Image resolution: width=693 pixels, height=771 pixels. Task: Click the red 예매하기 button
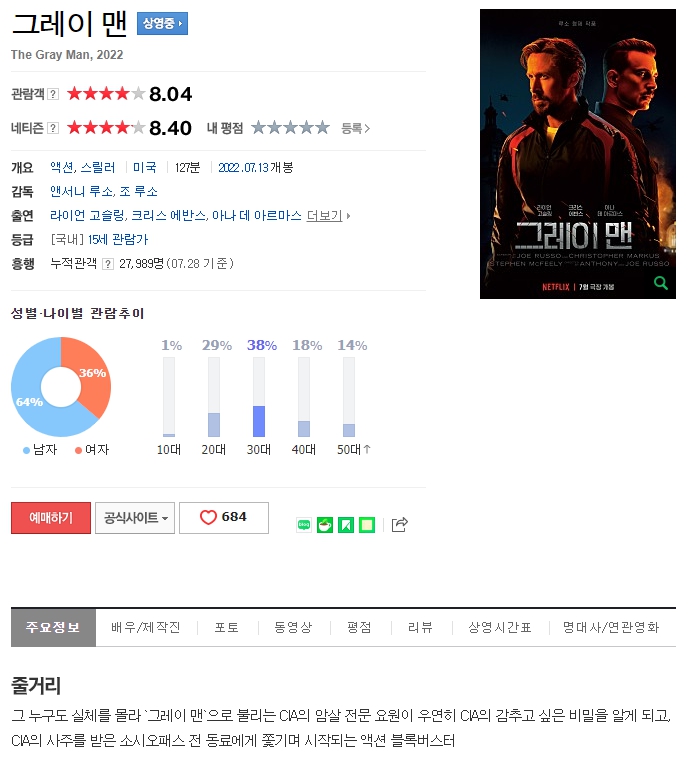[51, 518]
